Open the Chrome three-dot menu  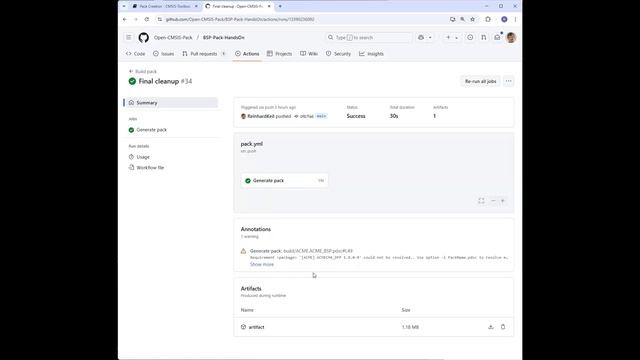[x=515, y=19]
